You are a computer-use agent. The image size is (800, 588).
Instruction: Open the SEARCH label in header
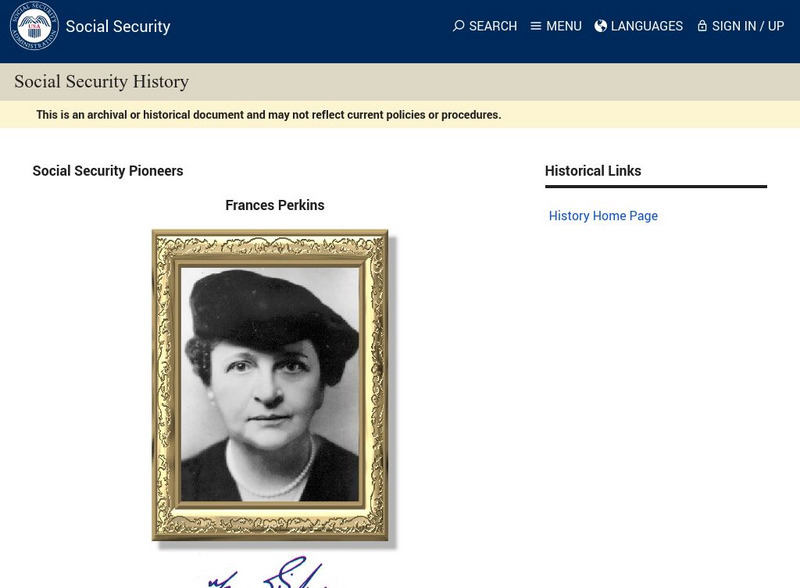tap(493, 26)
